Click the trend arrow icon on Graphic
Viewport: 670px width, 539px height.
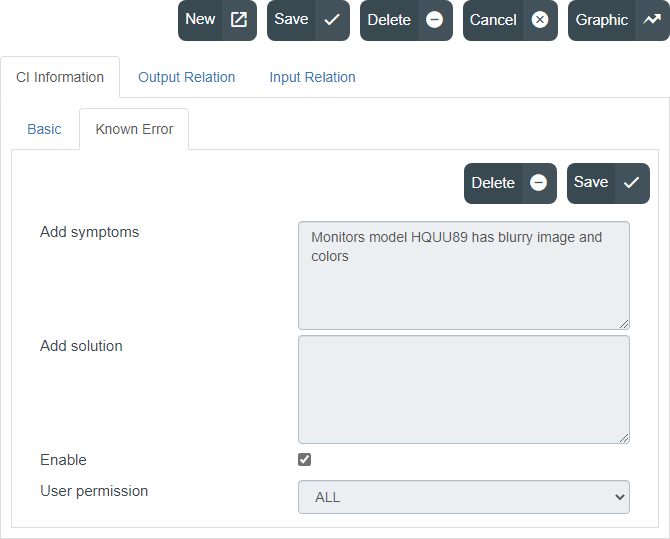click(652, 20)
